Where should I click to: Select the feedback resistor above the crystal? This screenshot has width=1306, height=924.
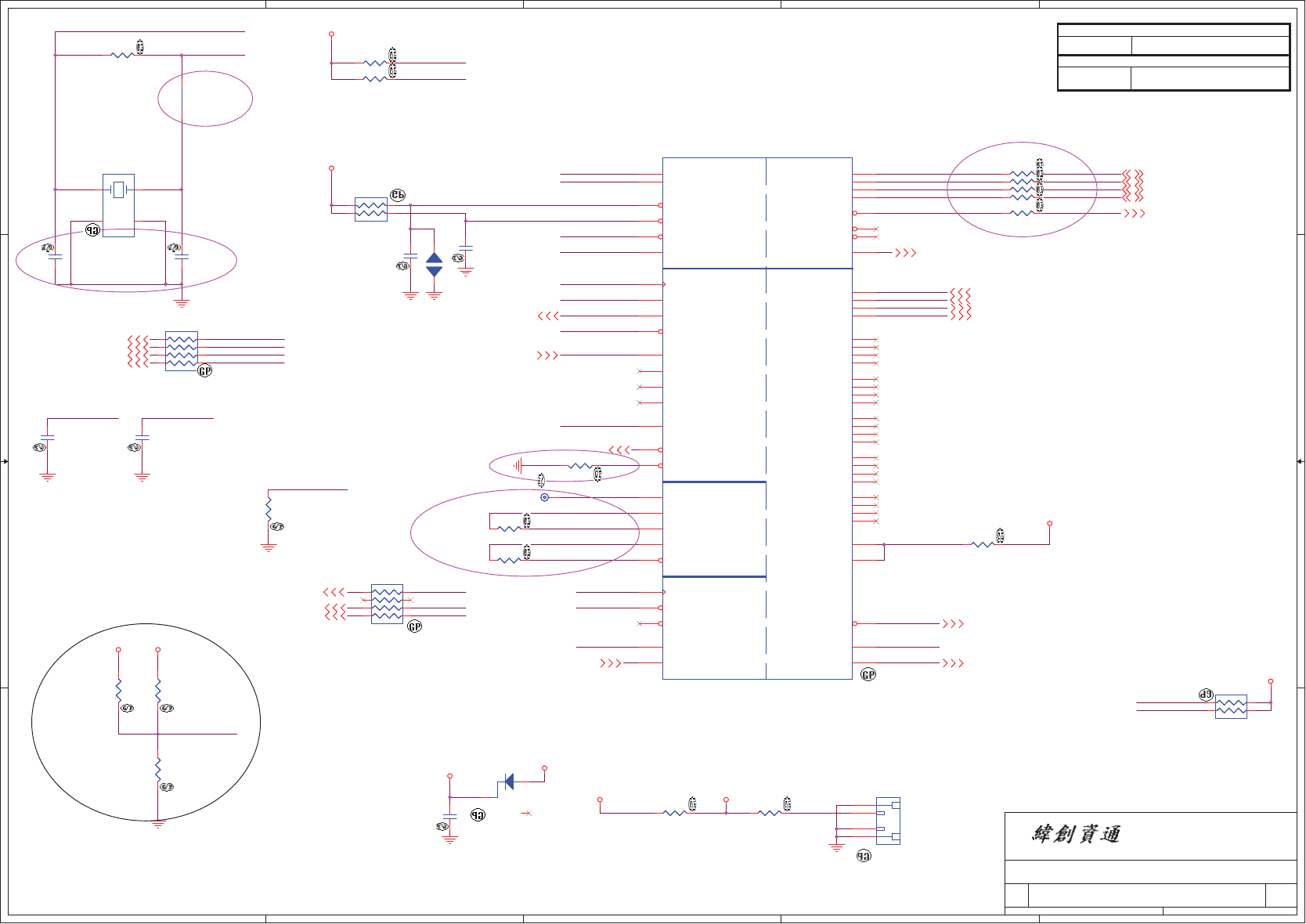(122, 55)
